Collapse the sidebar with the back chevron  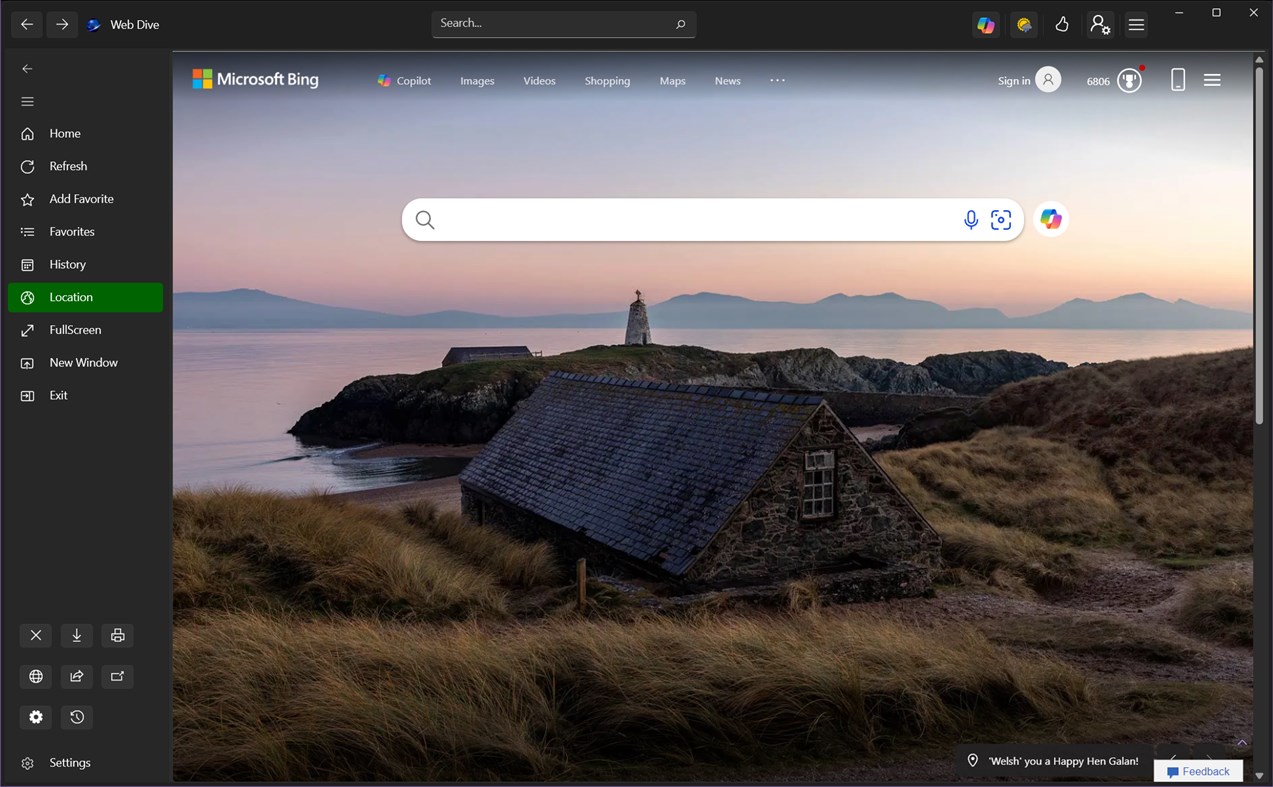coord(27,68)
